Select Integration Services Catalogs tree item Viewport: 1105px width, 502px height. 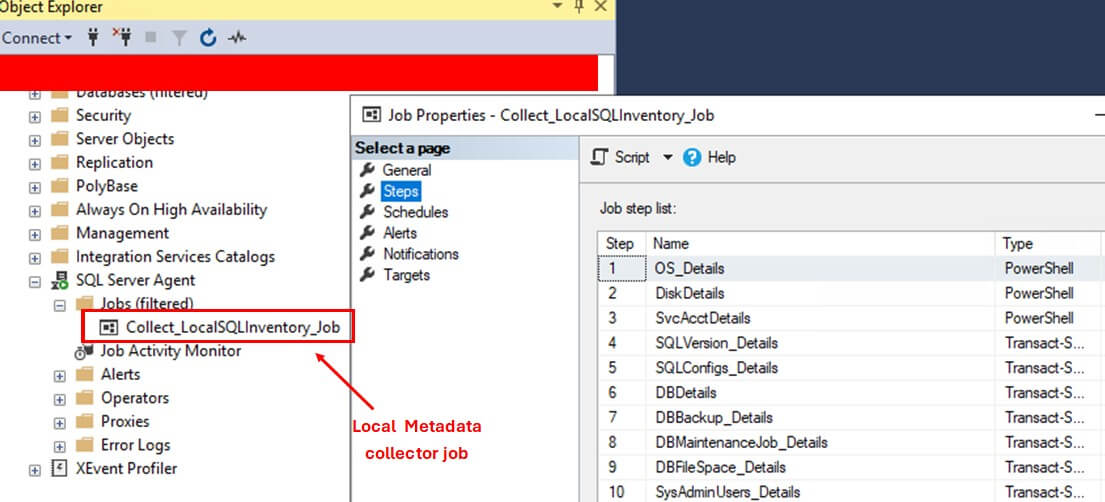coord(175,257)
